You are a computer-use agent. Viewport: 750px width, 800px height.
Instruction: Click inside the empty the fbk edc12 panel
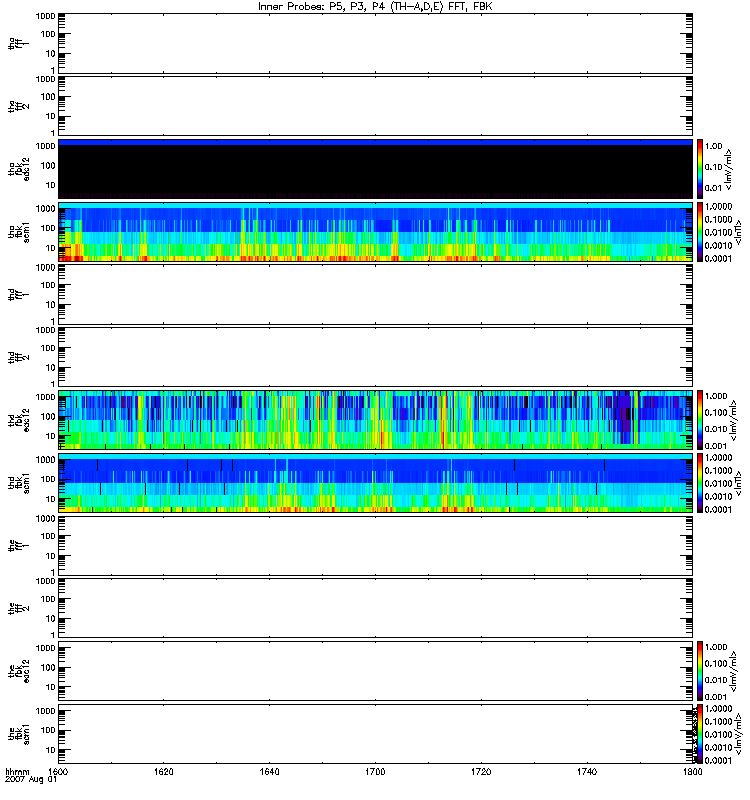coord(375,671)
